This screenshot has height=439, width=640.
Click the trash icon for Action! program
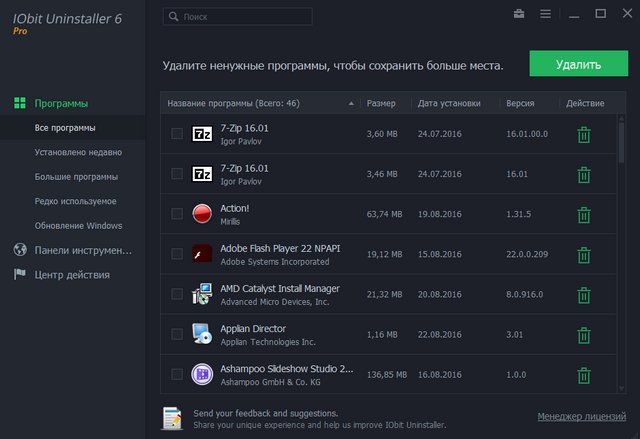tap(583, 214)
